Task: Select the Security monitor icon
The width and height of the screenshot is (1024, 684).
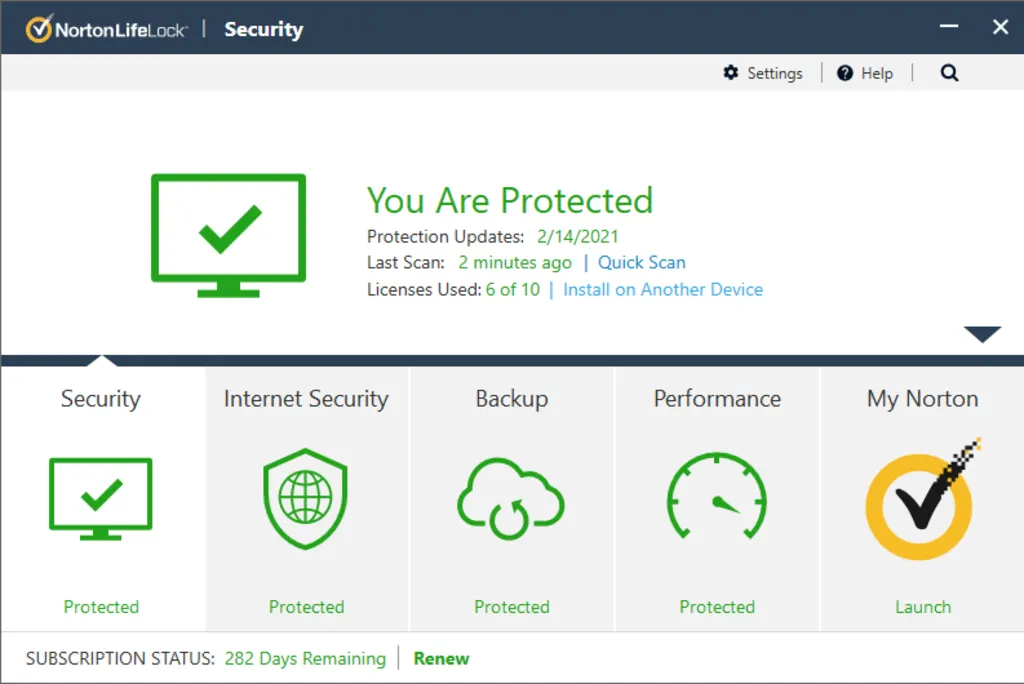Action: (100, 499)
